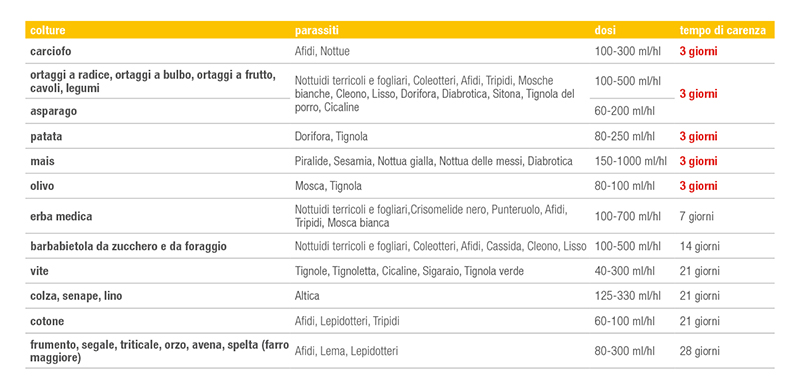Viewport: 800px width, 390px height.
Task: Click the 'mais' crop name
Action: pos(42,161)
